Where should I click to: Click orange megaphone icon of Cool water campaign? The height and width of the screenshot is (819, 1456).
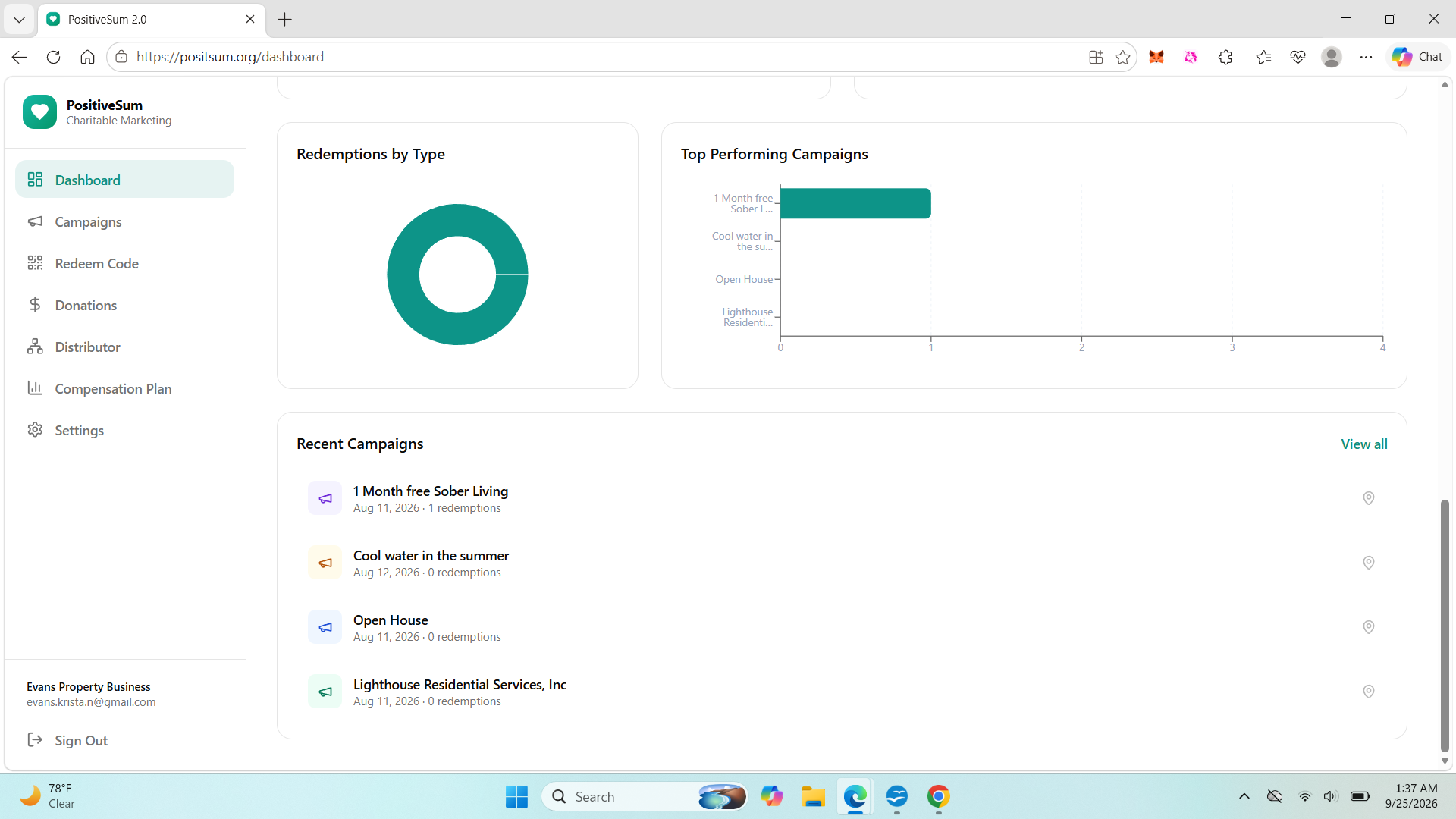click(325, 563)
